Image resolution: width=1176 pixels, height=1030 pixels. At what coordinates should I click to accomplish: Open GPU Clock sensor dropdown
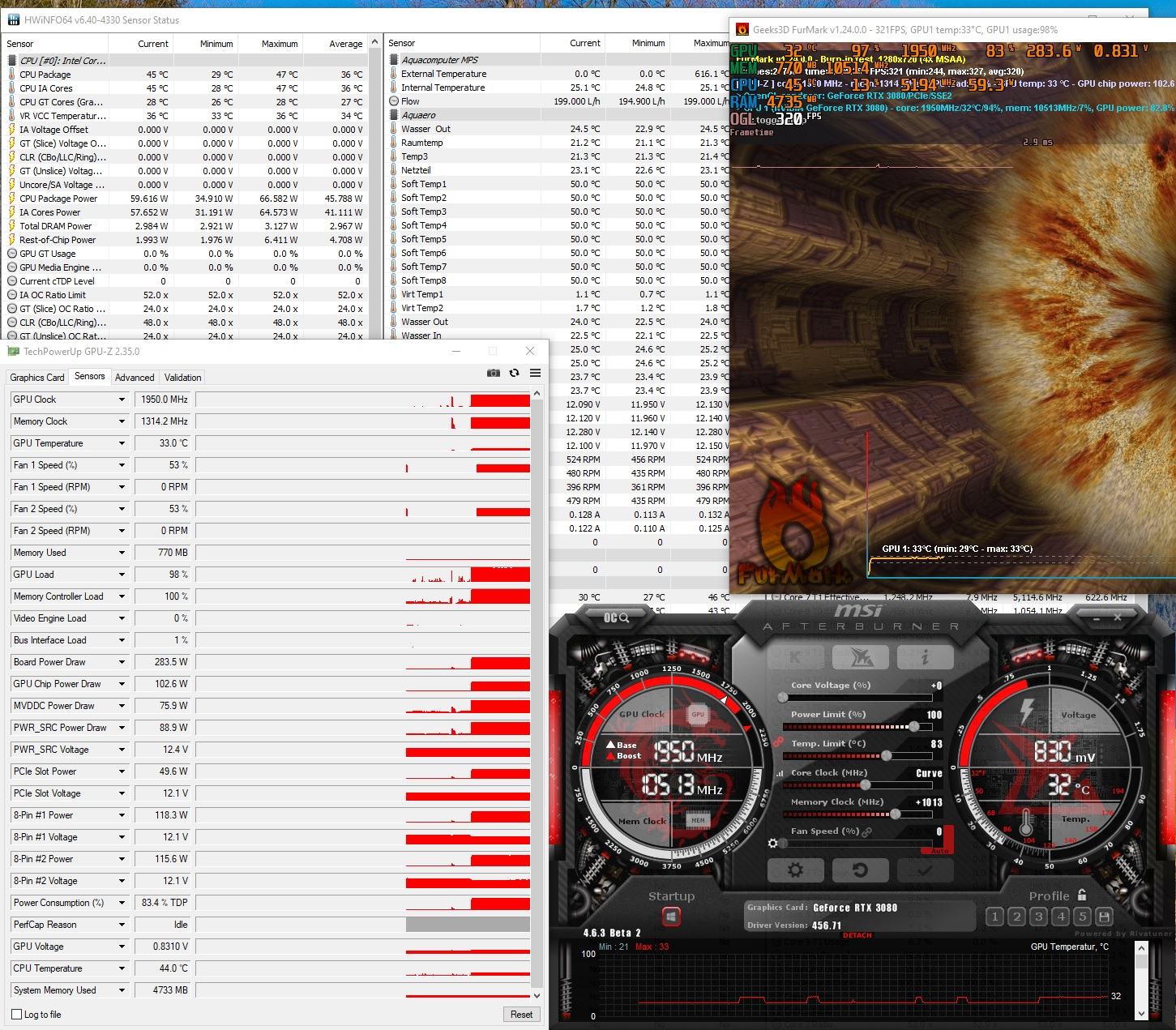122,400
